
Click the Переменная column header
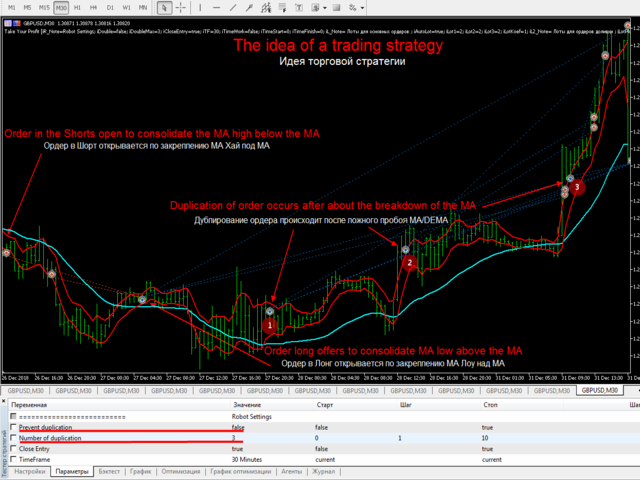(29, 405)
